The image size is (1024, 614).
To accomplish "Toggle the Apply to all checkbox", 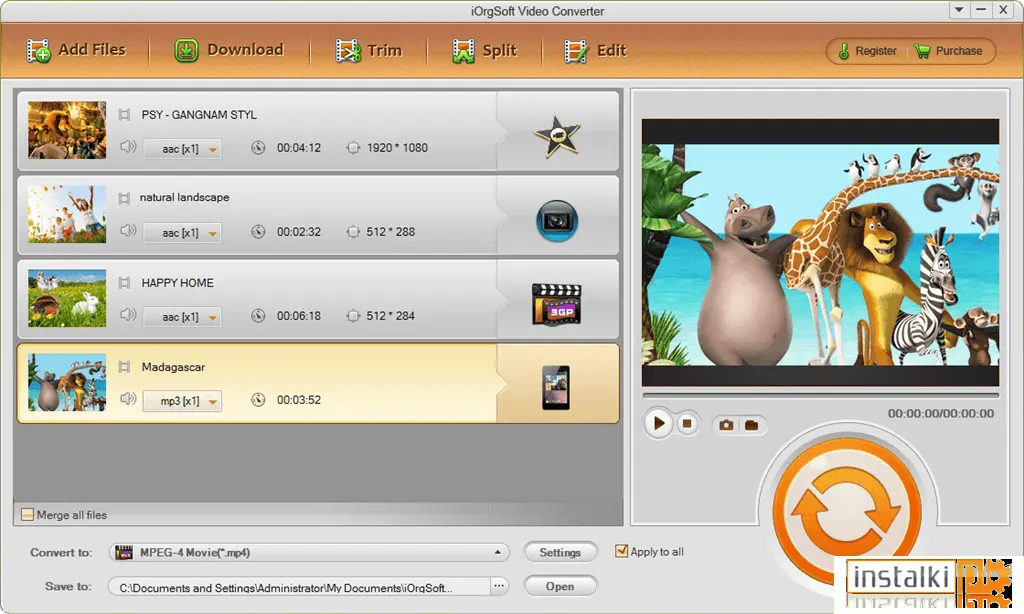I will [x=622, y=551].
